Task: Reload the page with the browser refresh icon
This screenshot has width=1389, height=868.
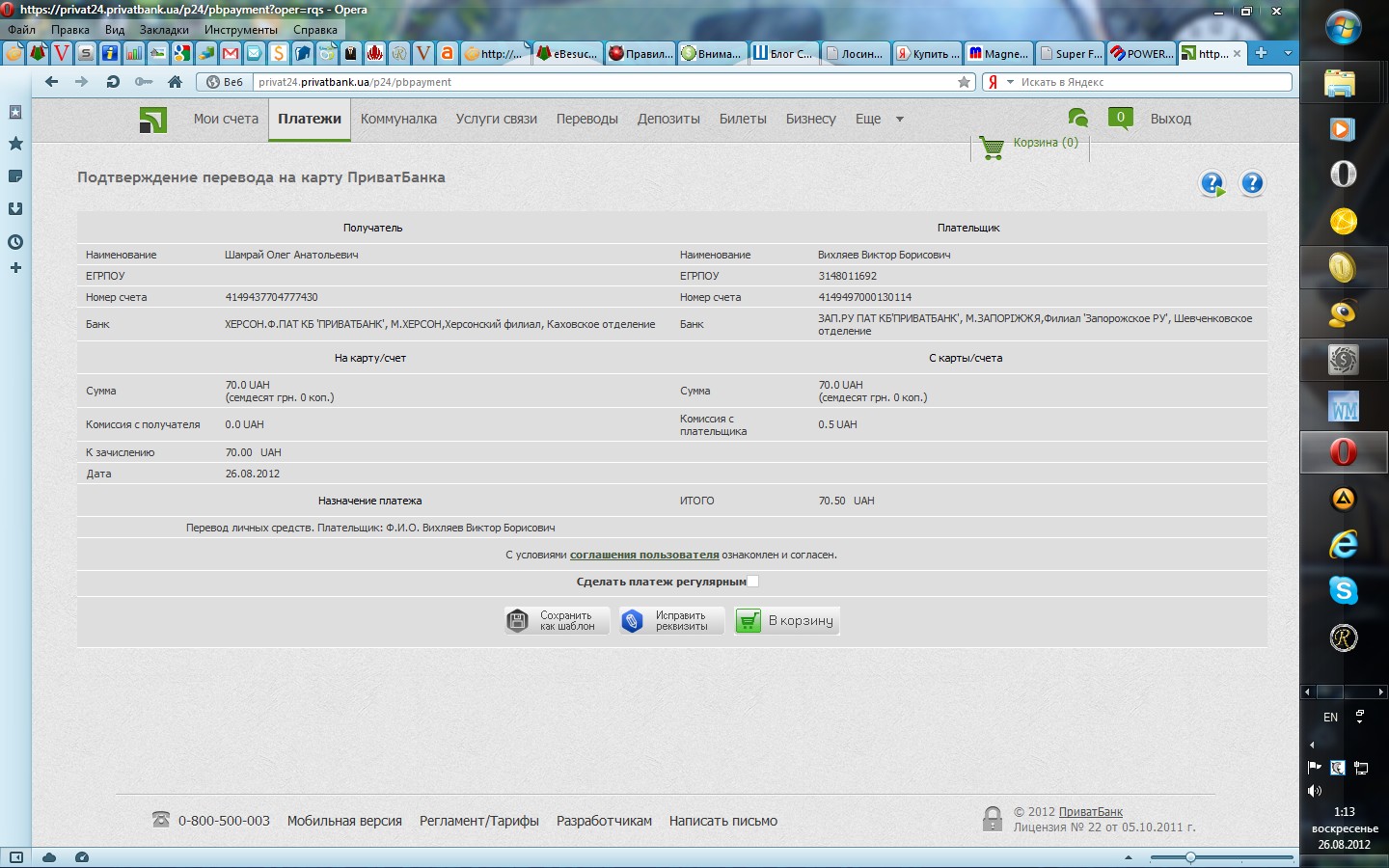Action: 113,82
